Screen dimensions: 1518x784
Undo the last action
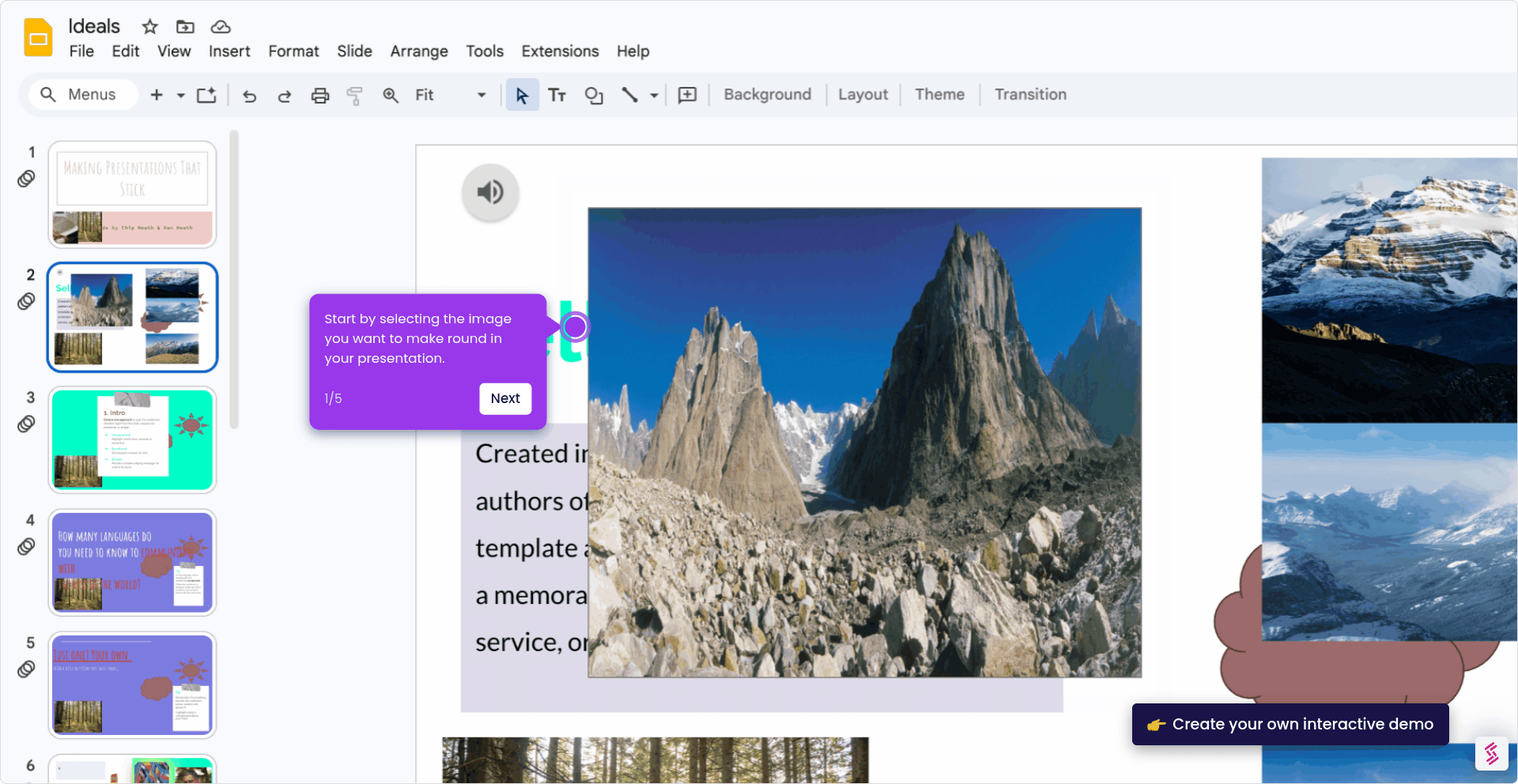pos(250,96)
